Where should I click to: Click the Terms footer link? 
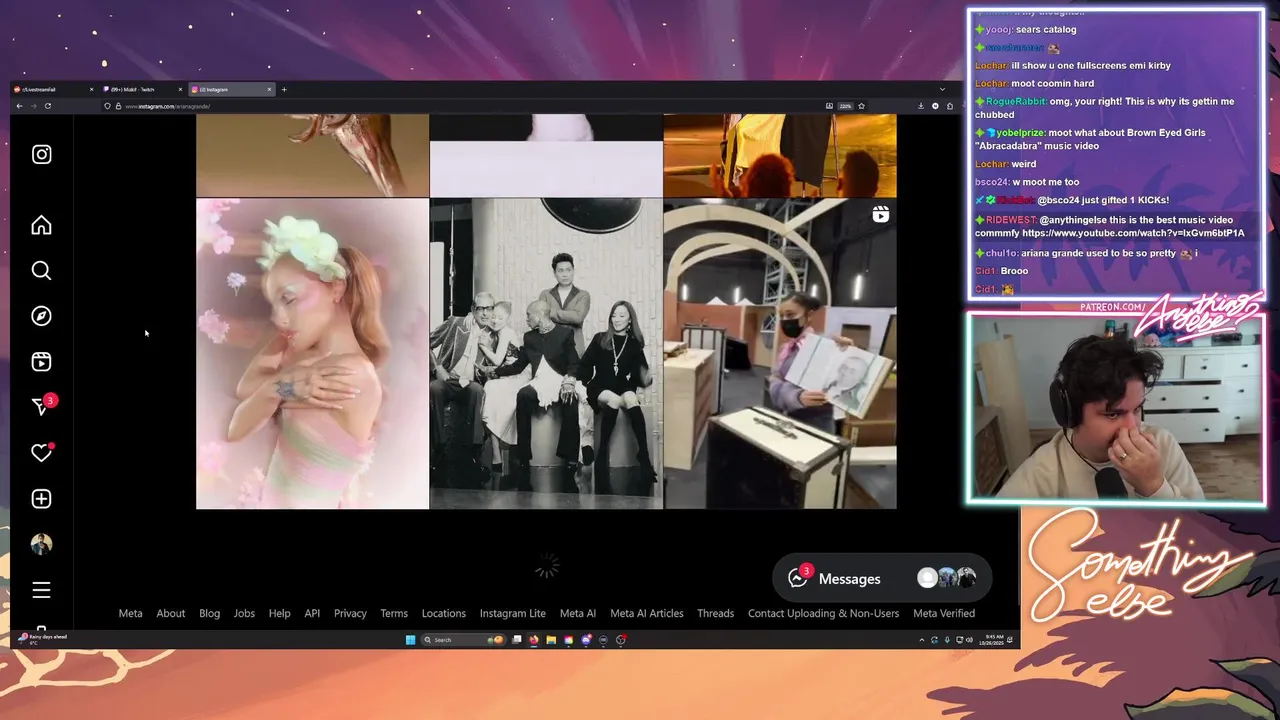coord(394,613)
